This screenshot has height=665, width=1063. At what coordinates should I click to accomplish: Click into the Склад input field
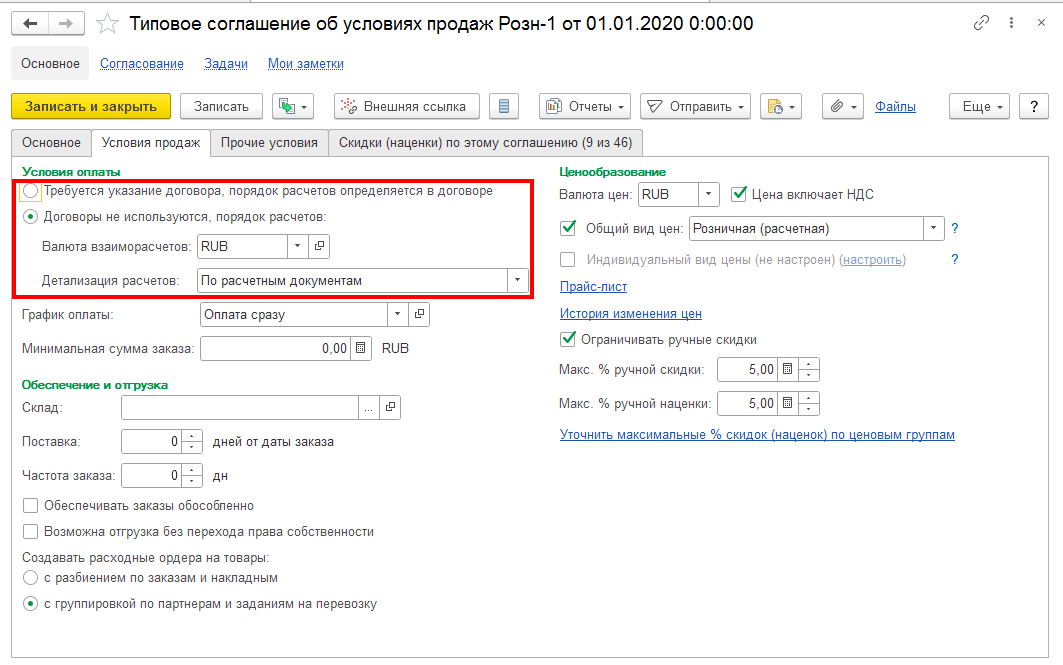pos(239,407)
